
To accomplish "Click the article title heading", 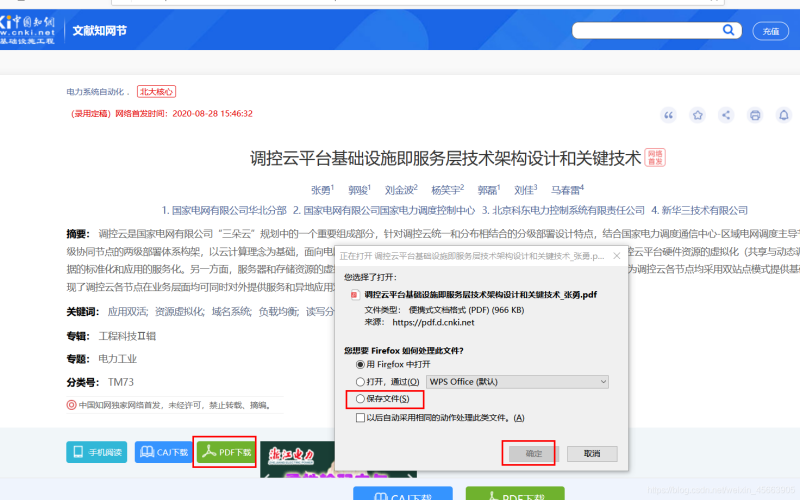I will (445, 158).
